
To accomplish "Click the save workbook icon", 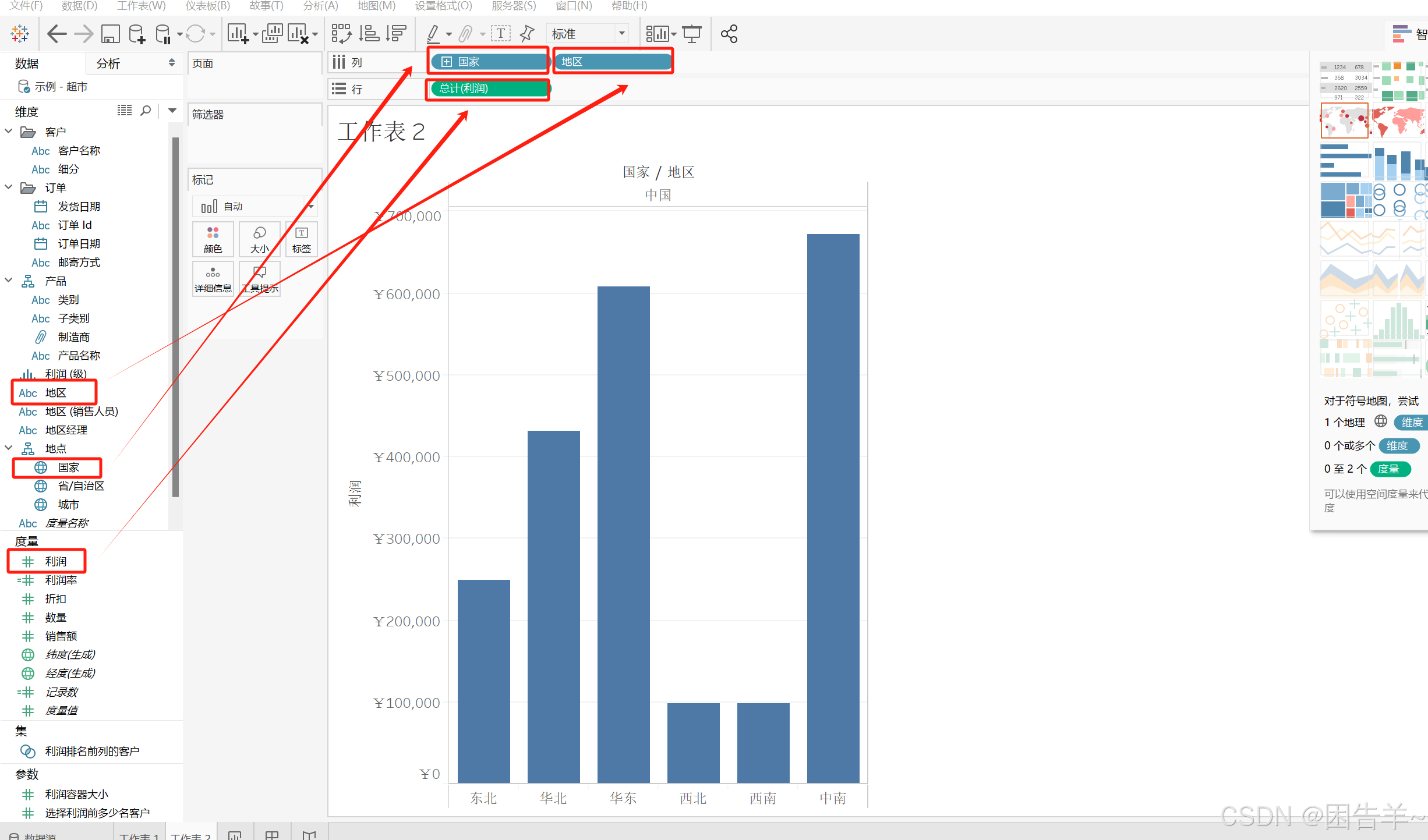I will [110, 34].
